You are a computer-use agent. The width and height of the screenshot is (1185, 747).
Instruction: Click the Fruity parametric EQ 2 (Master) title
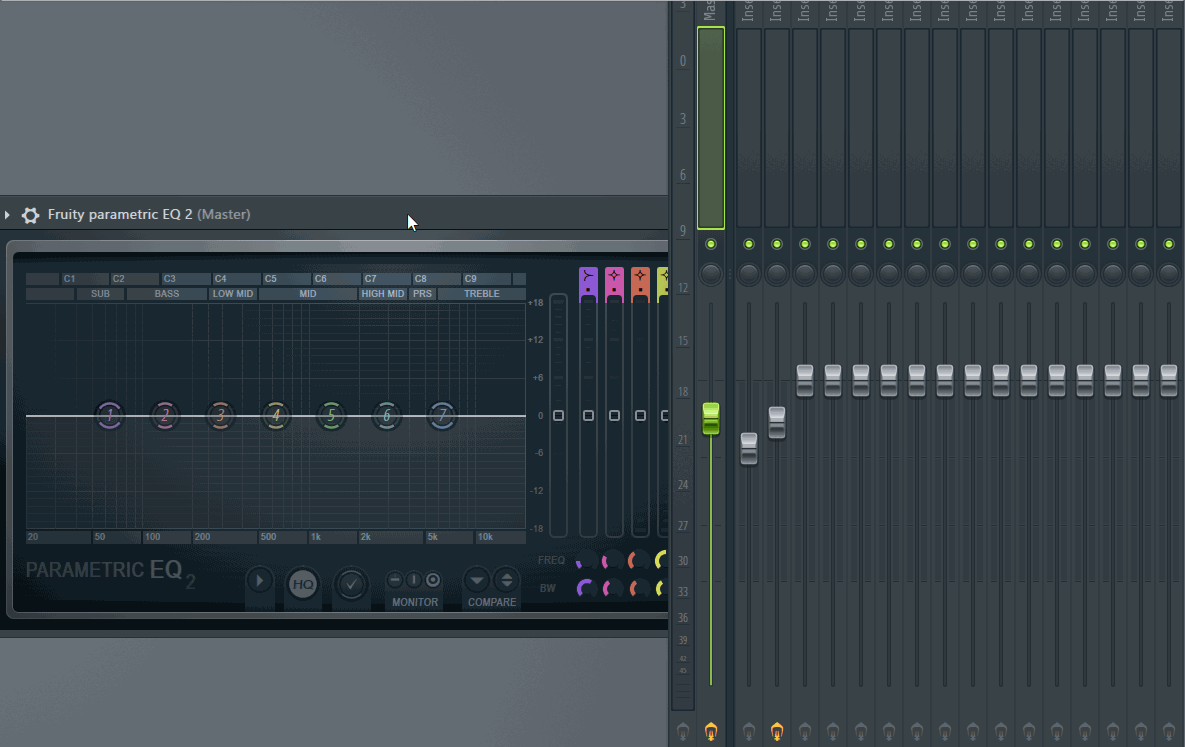pos(149,215)
